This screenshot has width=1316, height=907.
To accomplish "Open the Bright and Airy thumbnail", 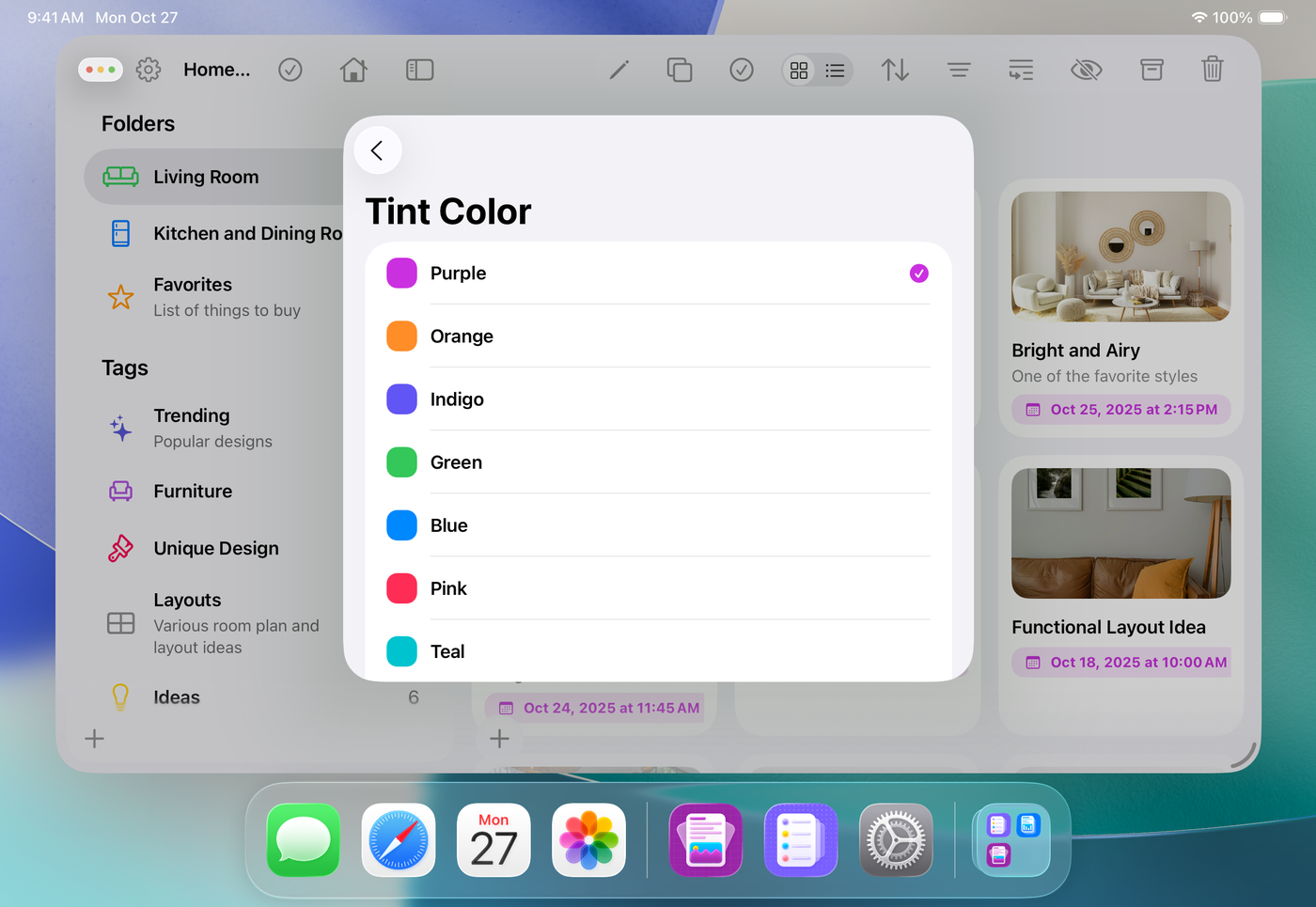I will coord(1120,257).
